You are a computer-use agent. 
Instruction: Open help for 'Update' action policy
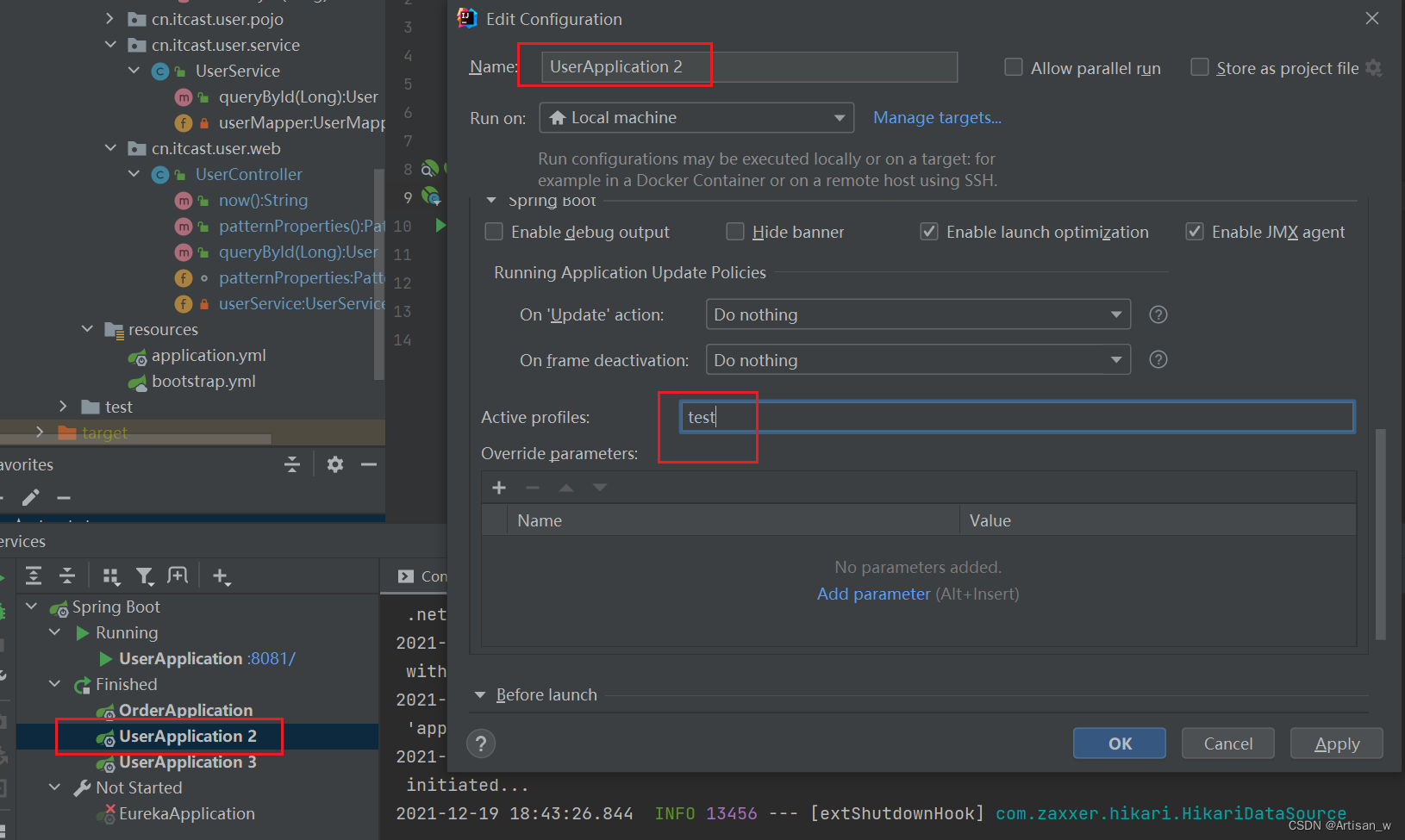[1158, 314]
